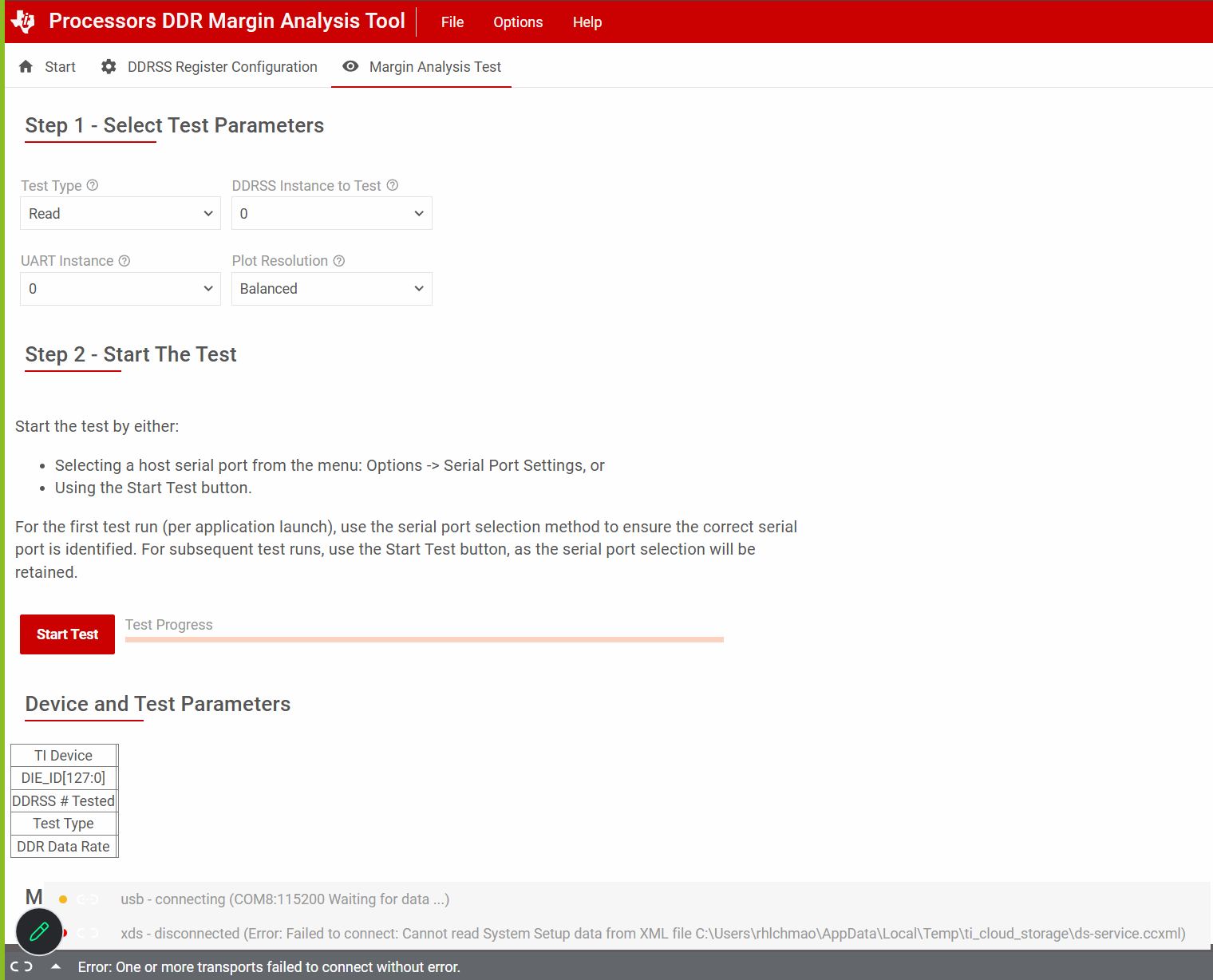Click the DDRSS Instance to Test help icon

click(393, 185)
